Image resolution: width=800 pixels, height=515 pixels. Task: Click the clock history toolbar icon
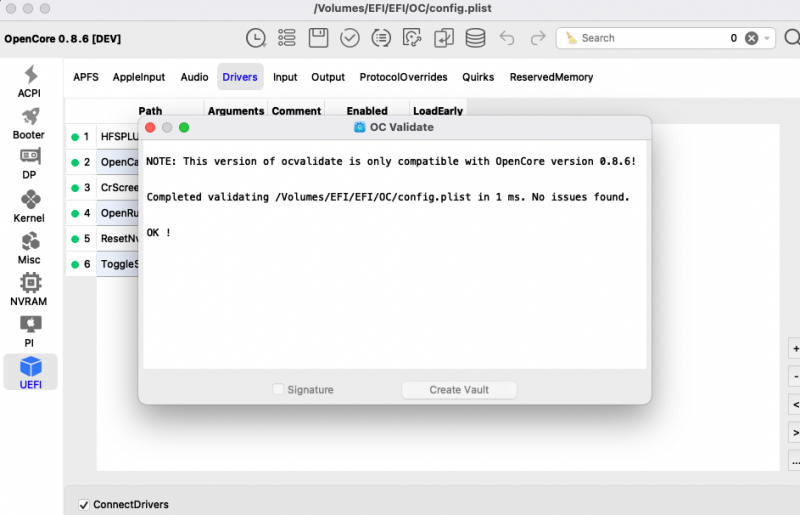click(256, 38)
